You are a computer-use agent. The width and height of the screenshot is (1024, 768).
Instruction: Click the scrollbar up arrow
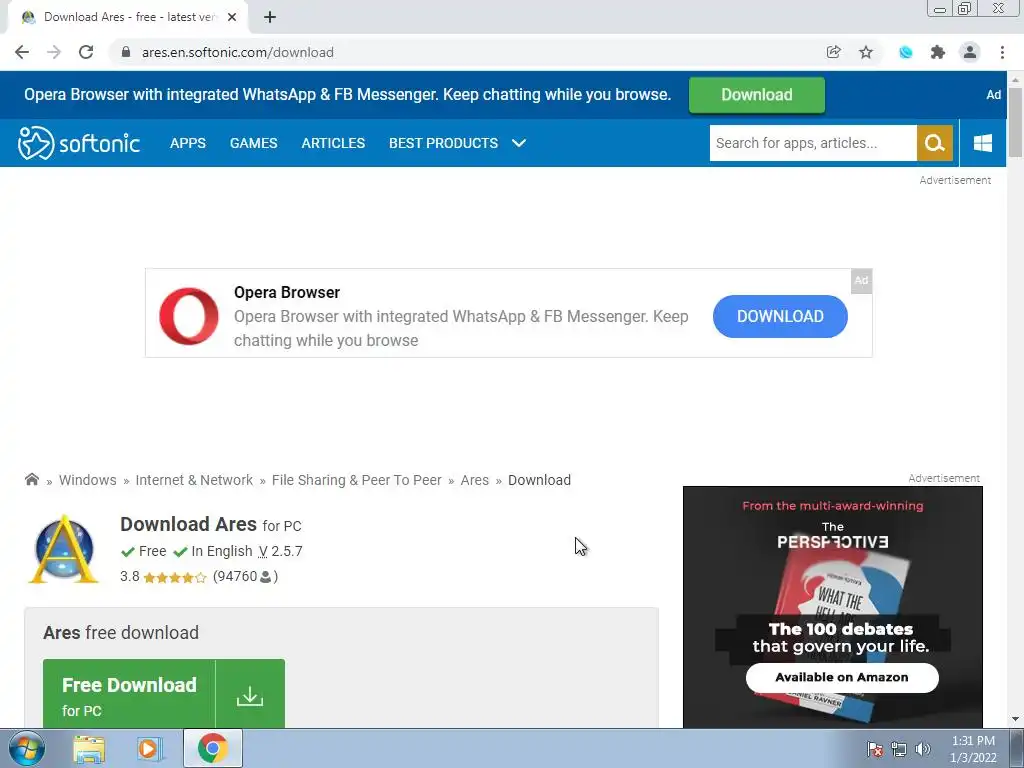1015,79
